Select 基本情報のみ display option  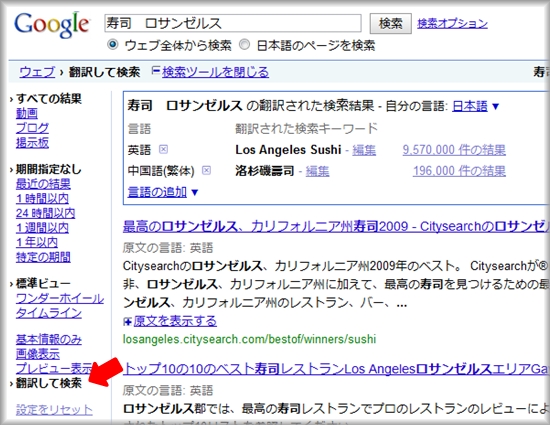point(49,339)
